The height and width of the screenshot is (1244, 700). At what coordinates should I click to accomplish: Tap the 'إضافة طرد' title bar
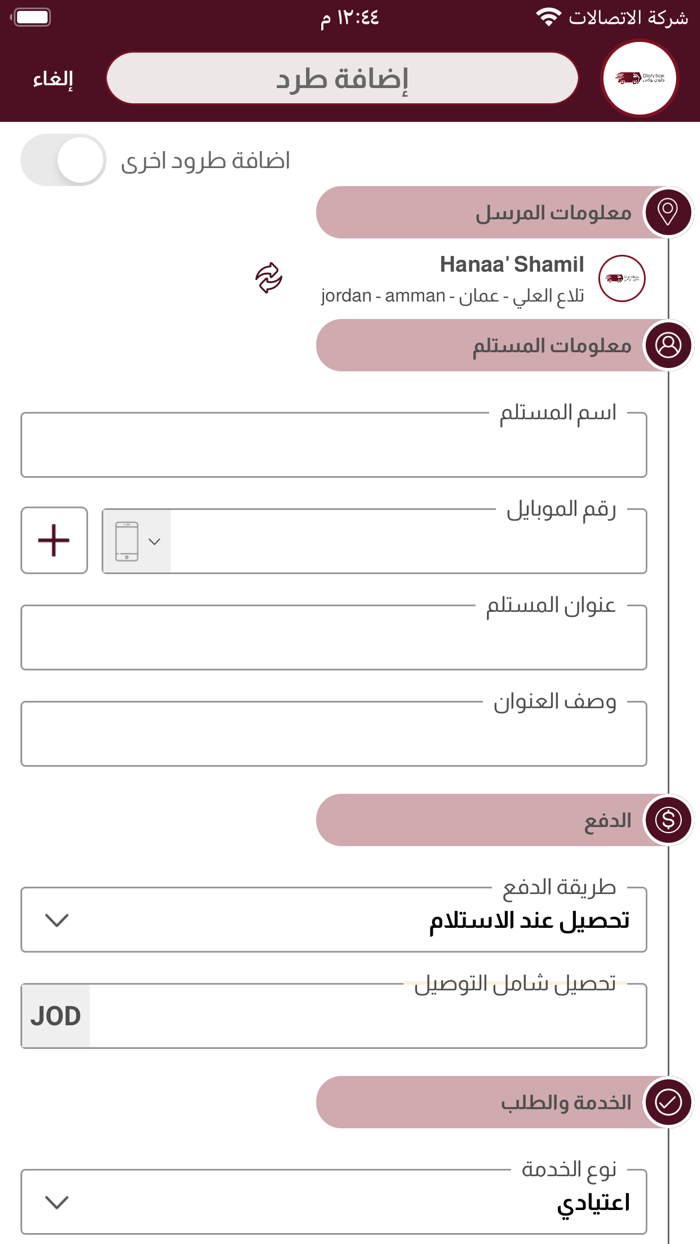(342, 78)
